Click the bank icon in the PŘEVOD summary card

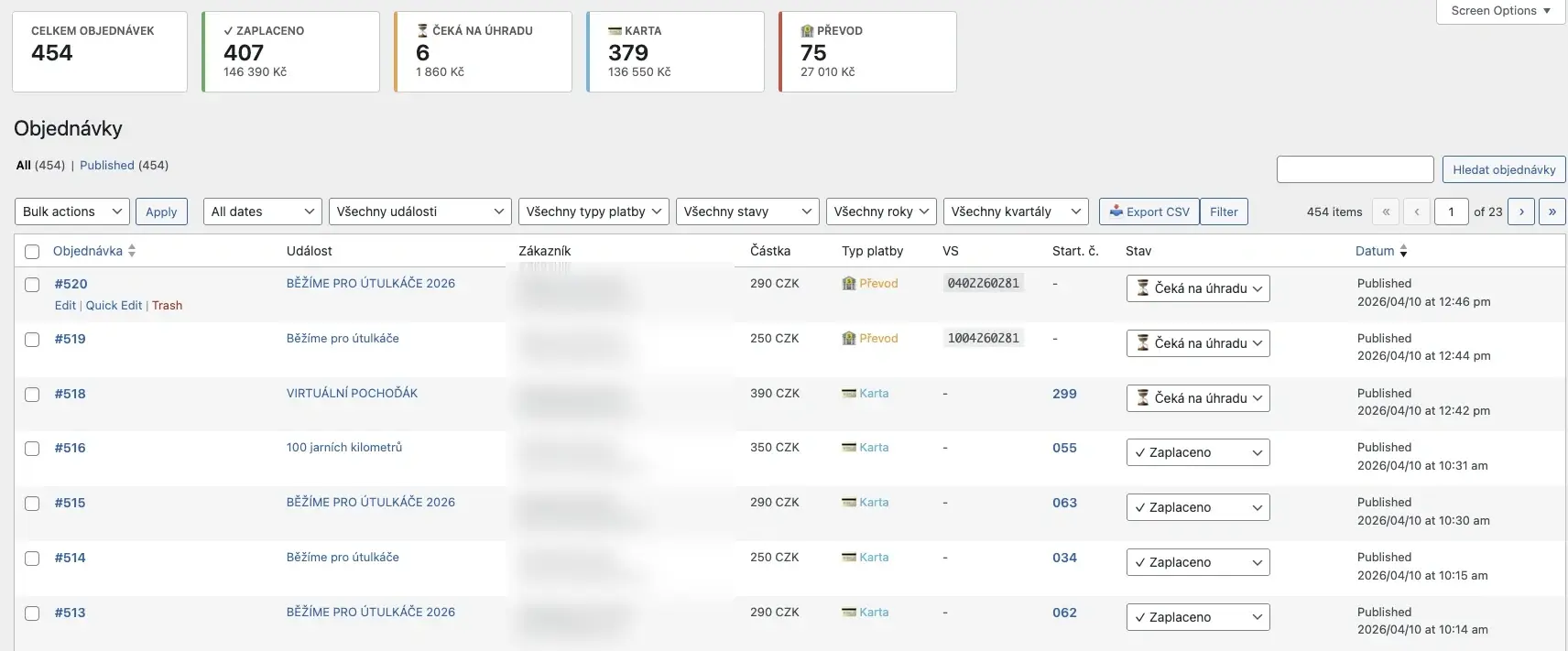pyautogui.click(x=807, y=31)
